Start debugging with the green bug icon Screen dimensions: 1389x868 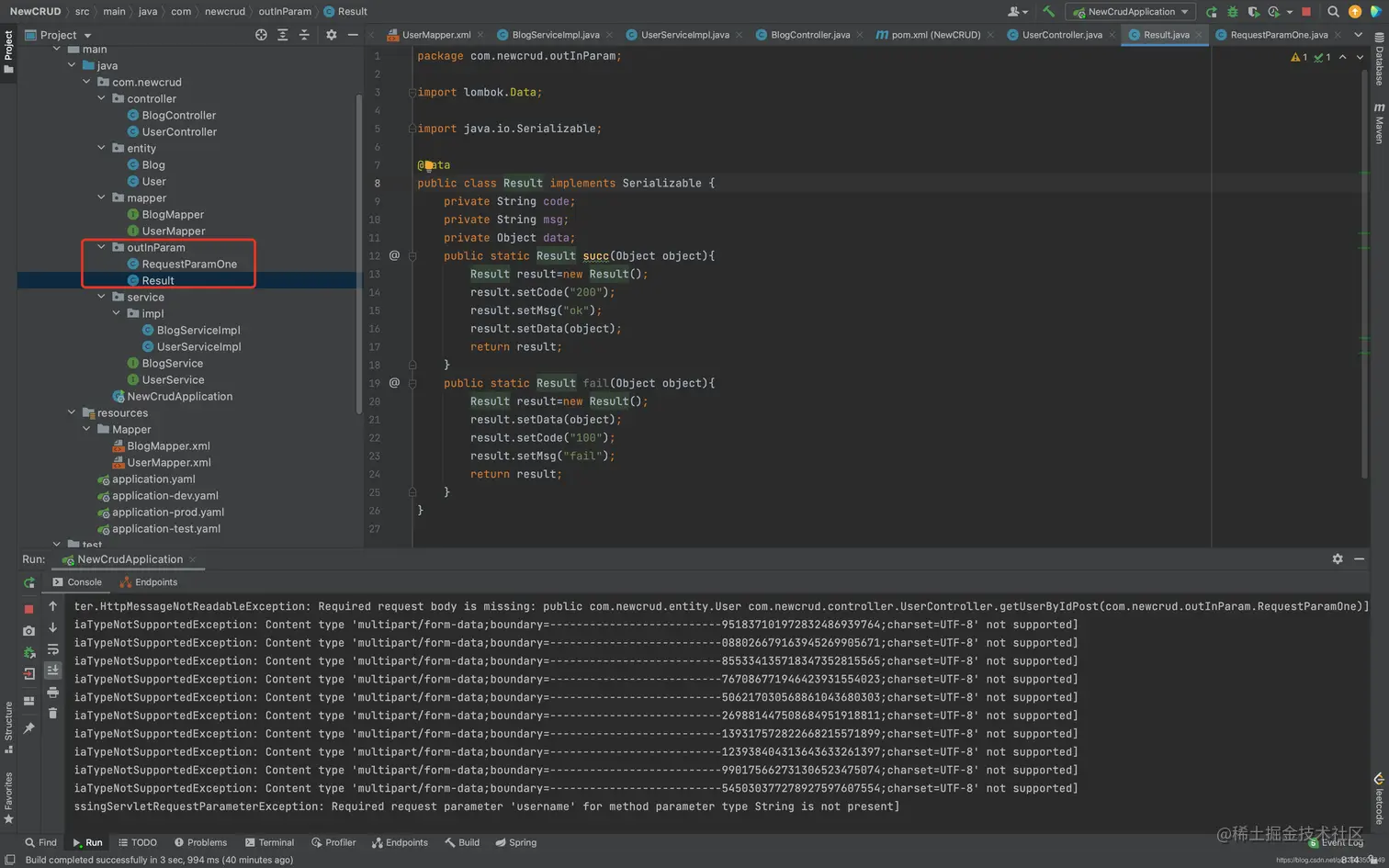[x=1233, y=12]
